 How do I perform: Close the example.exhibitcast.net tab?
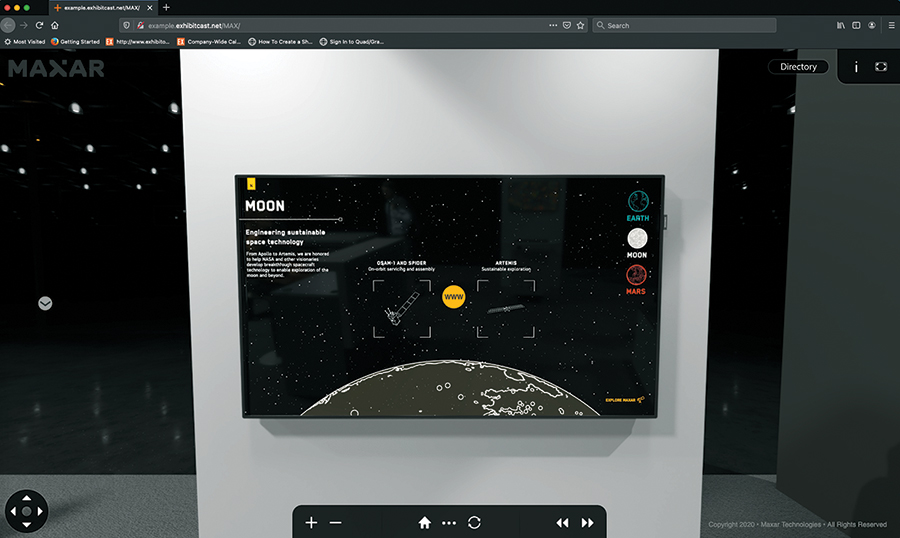[x=150, y=7]
